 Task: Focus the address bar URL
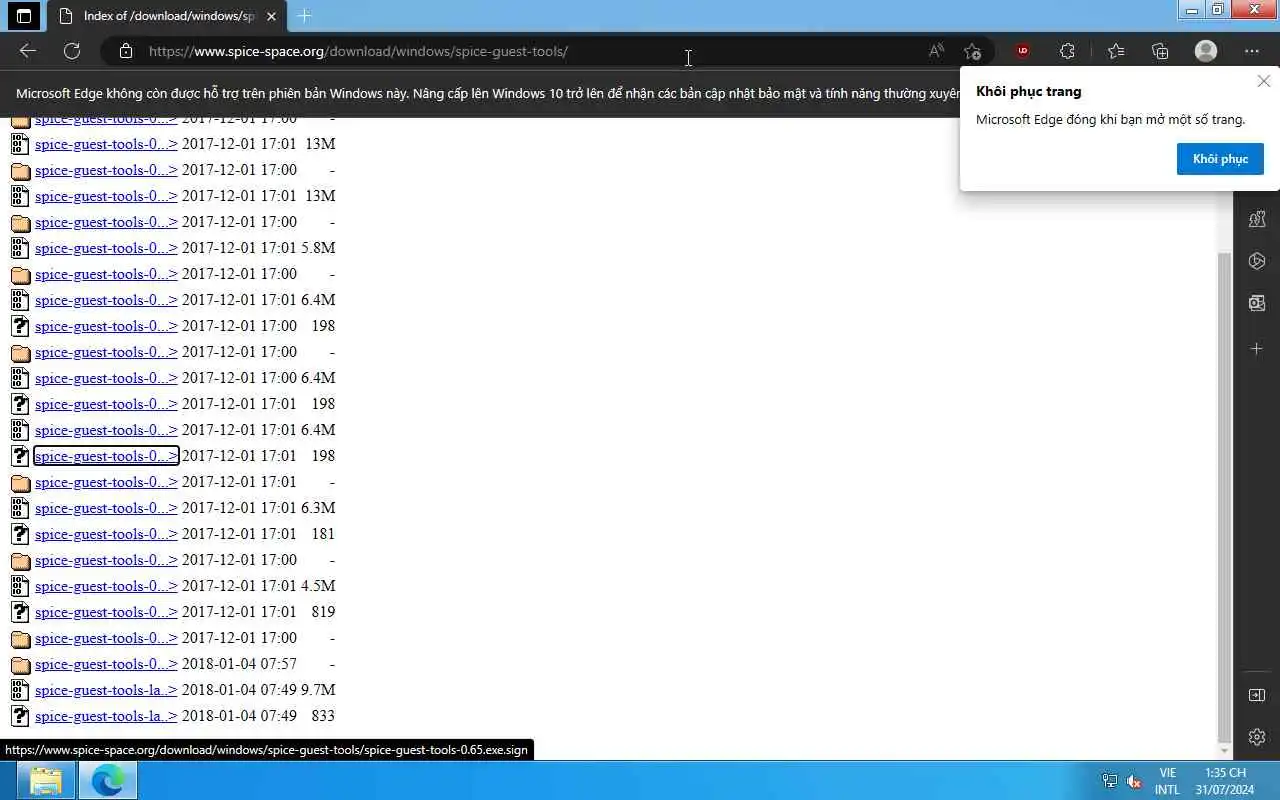(x=358, y=51)
